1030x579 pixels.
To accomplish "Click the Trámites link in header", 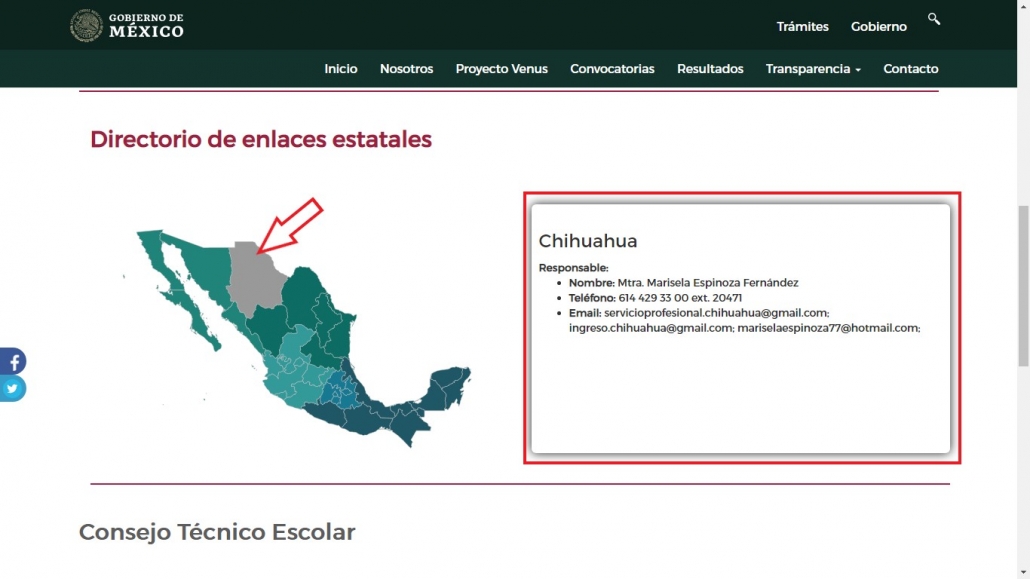I will (802, 27).
